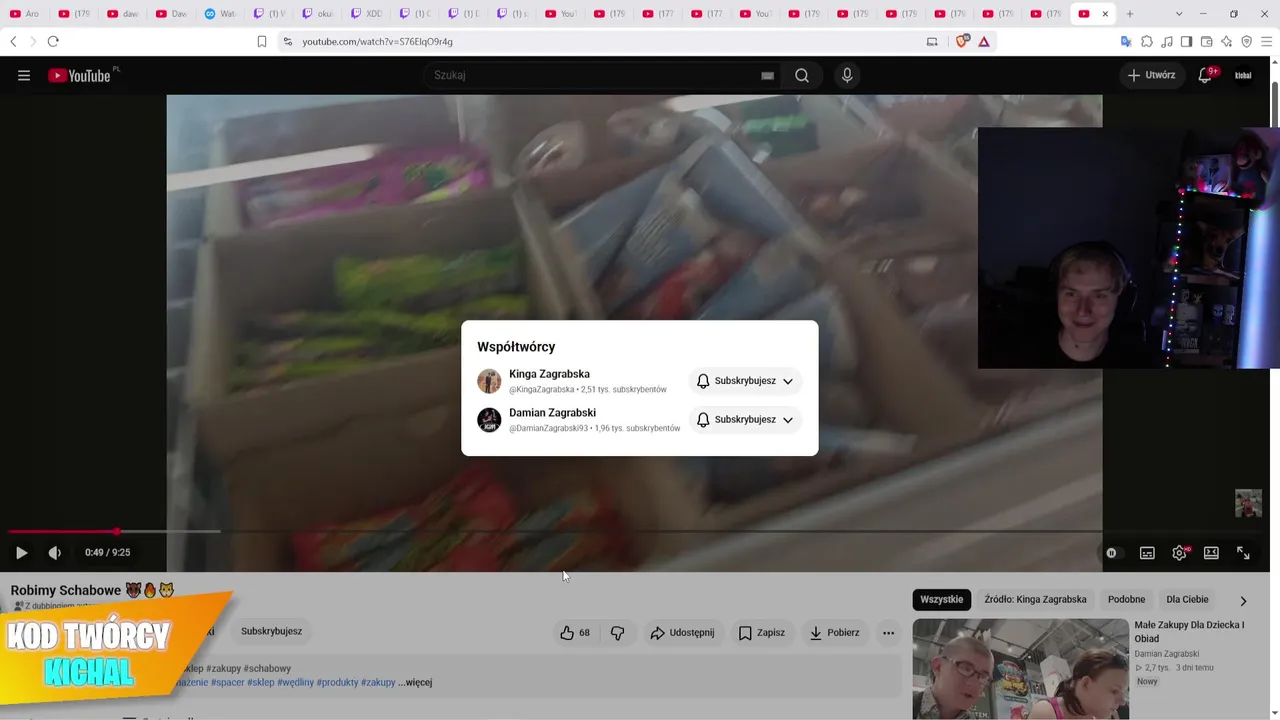Open the Brave VPN shield icon
Image resolution: width=1280 pixels, height=720 pixels.
coord(1246,41)
